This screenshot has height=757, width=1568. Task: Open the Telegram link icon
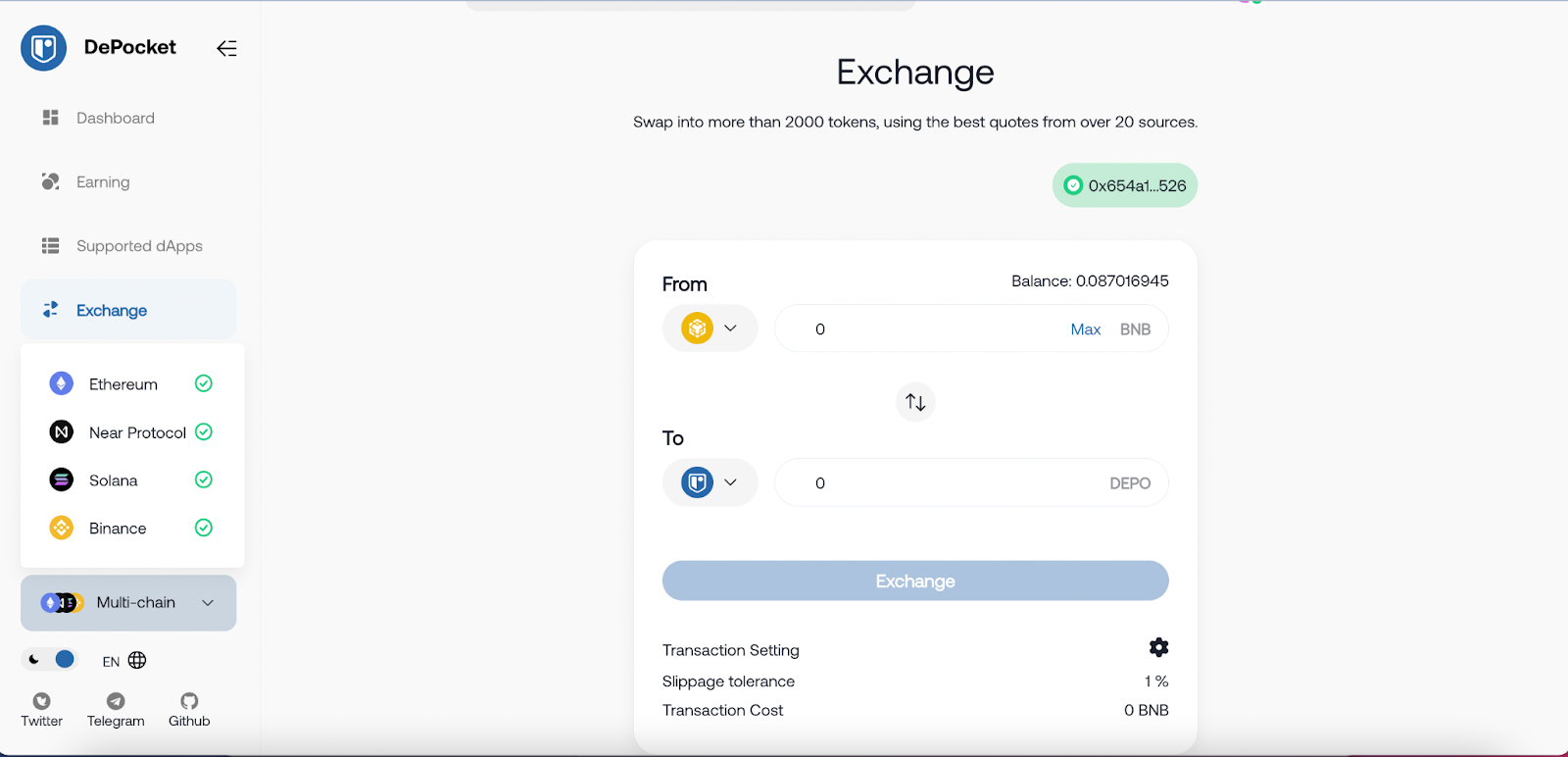tap(116, 701)
